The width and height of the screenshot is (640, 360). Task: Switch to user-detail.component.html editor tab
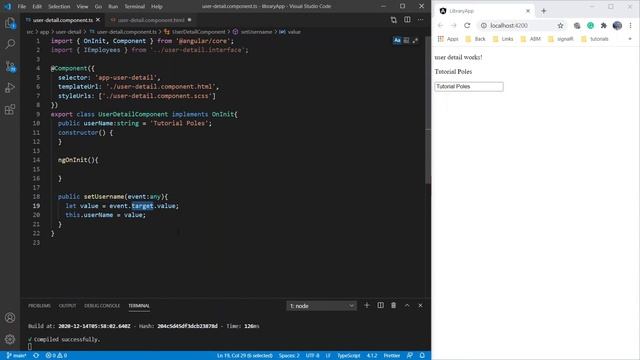(x=151, y=20)
